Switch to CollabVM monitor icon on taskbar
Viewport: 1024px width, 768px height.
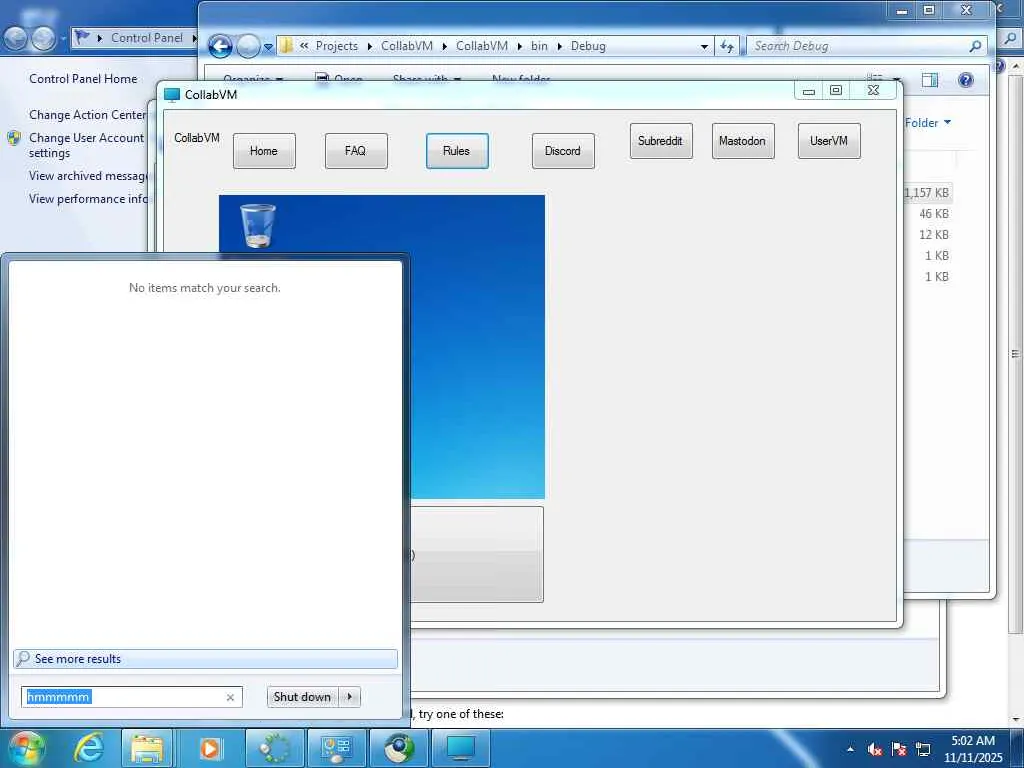coord(461,748)
